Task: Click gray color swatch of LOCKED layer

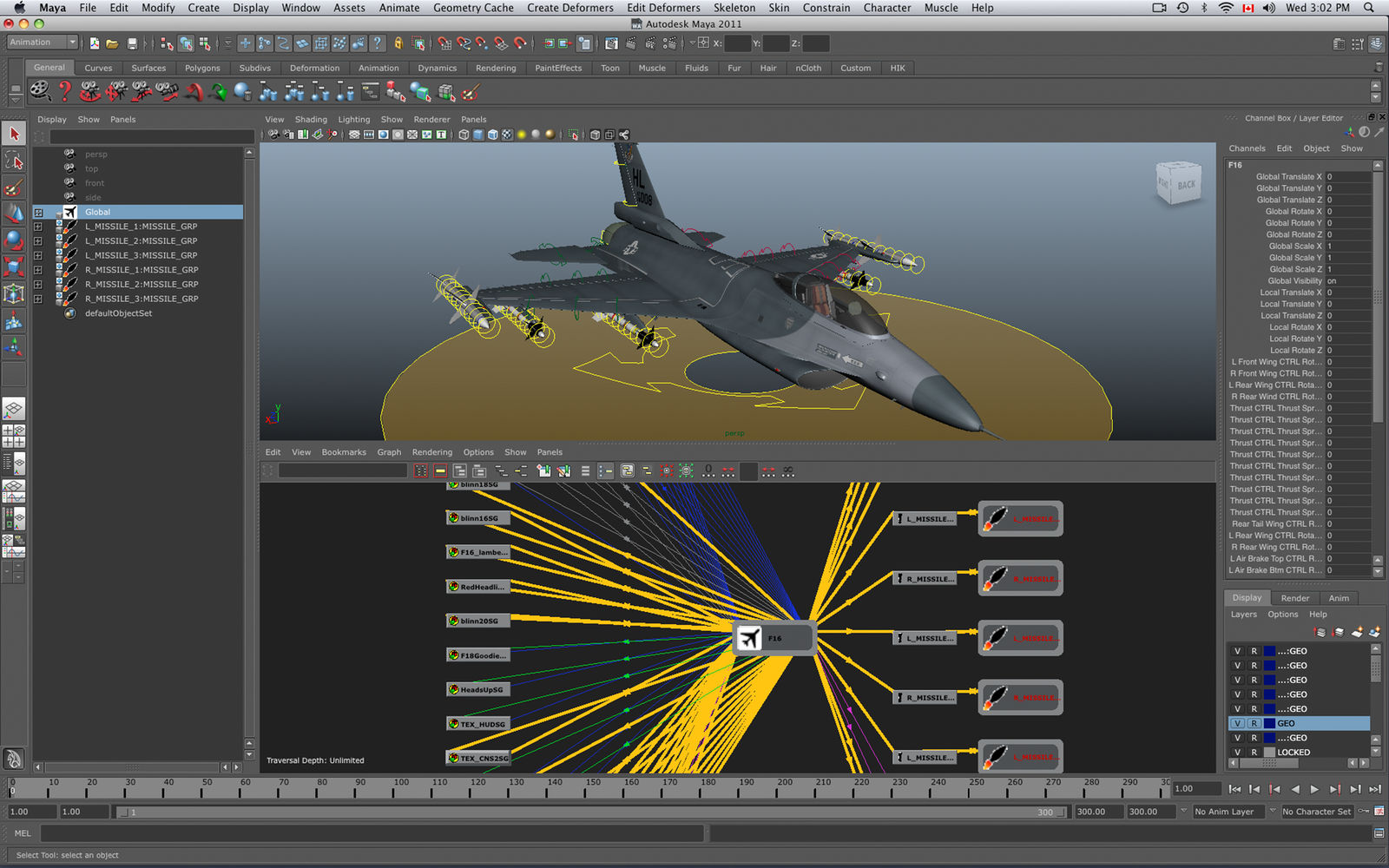Action: pos(1269,752)
